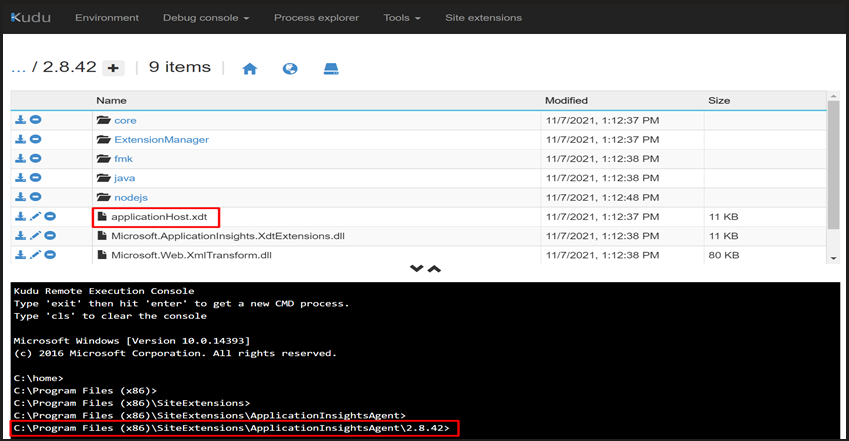Download the fmk folder
The image size is (849, 441).
[x=20, y=158]
